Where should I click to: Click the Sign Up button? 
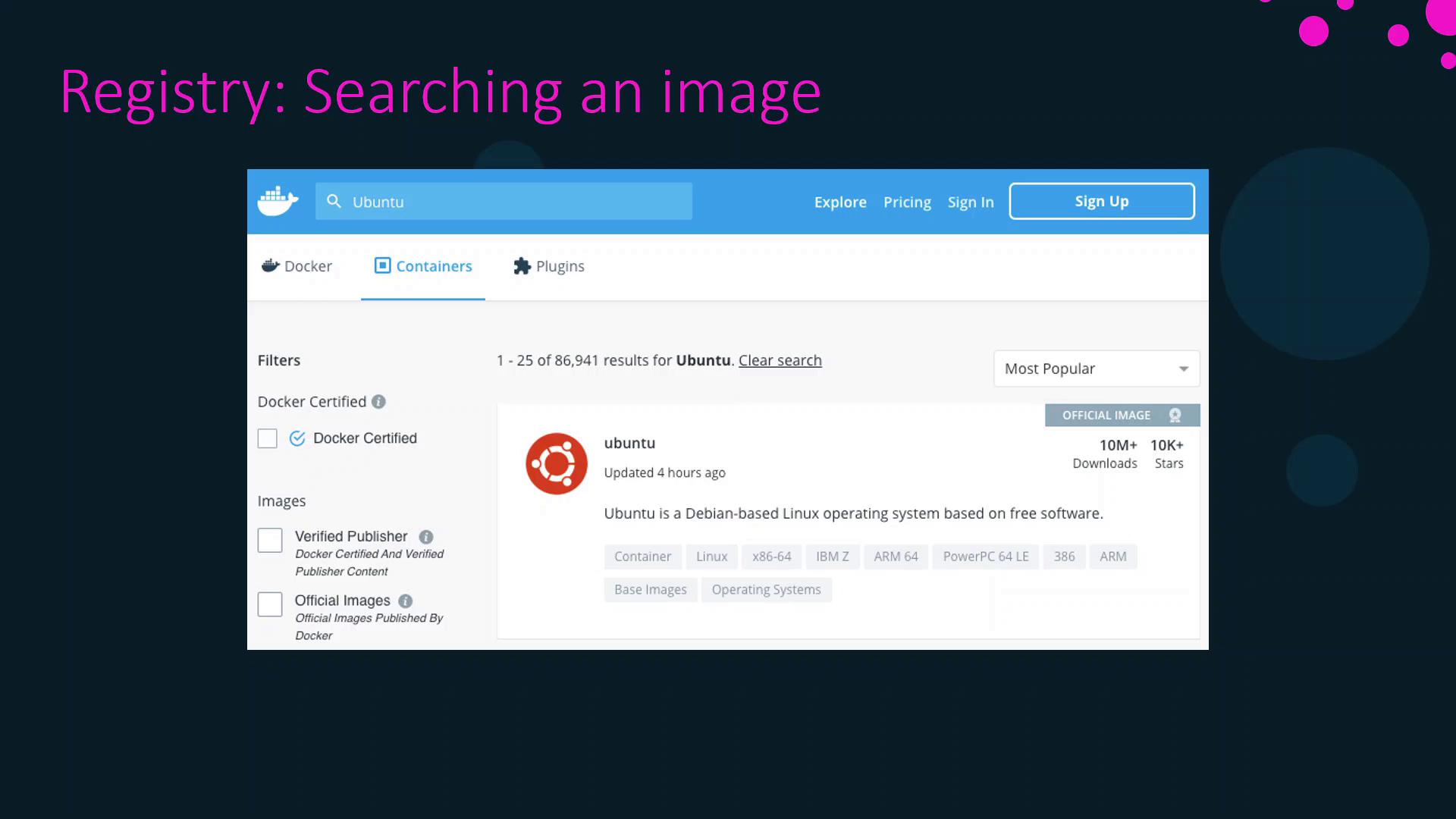(1101, 201)
